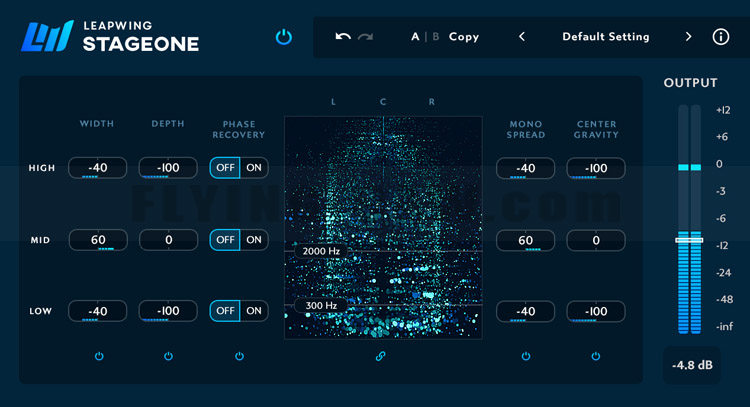Select the A state

[415, 37]
